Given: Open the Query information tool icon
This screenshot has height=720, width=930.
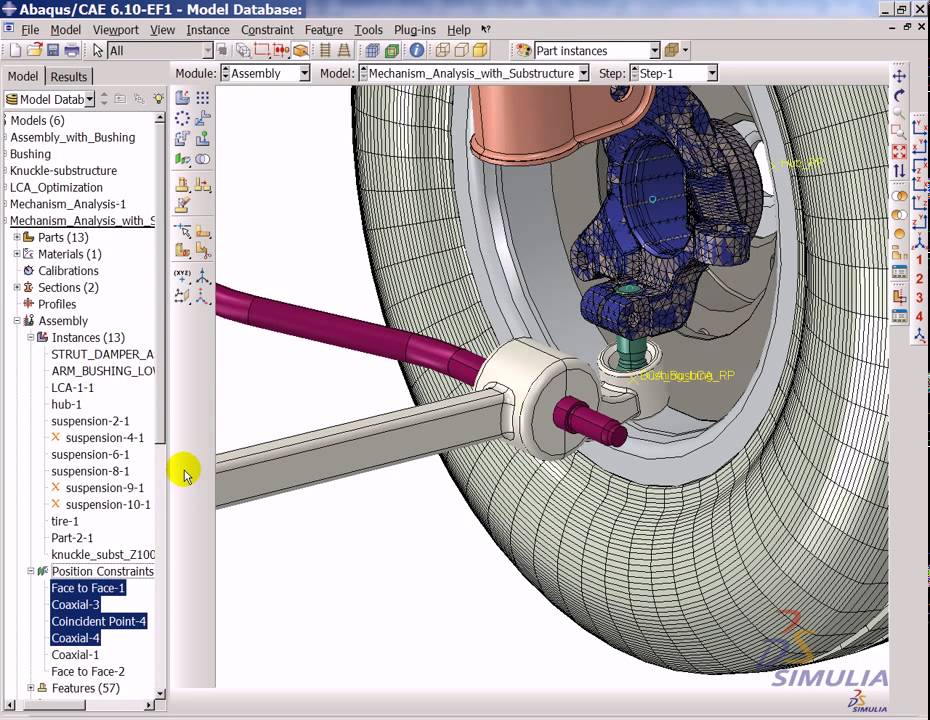Looking at the screenshot, I should [417, 50].
